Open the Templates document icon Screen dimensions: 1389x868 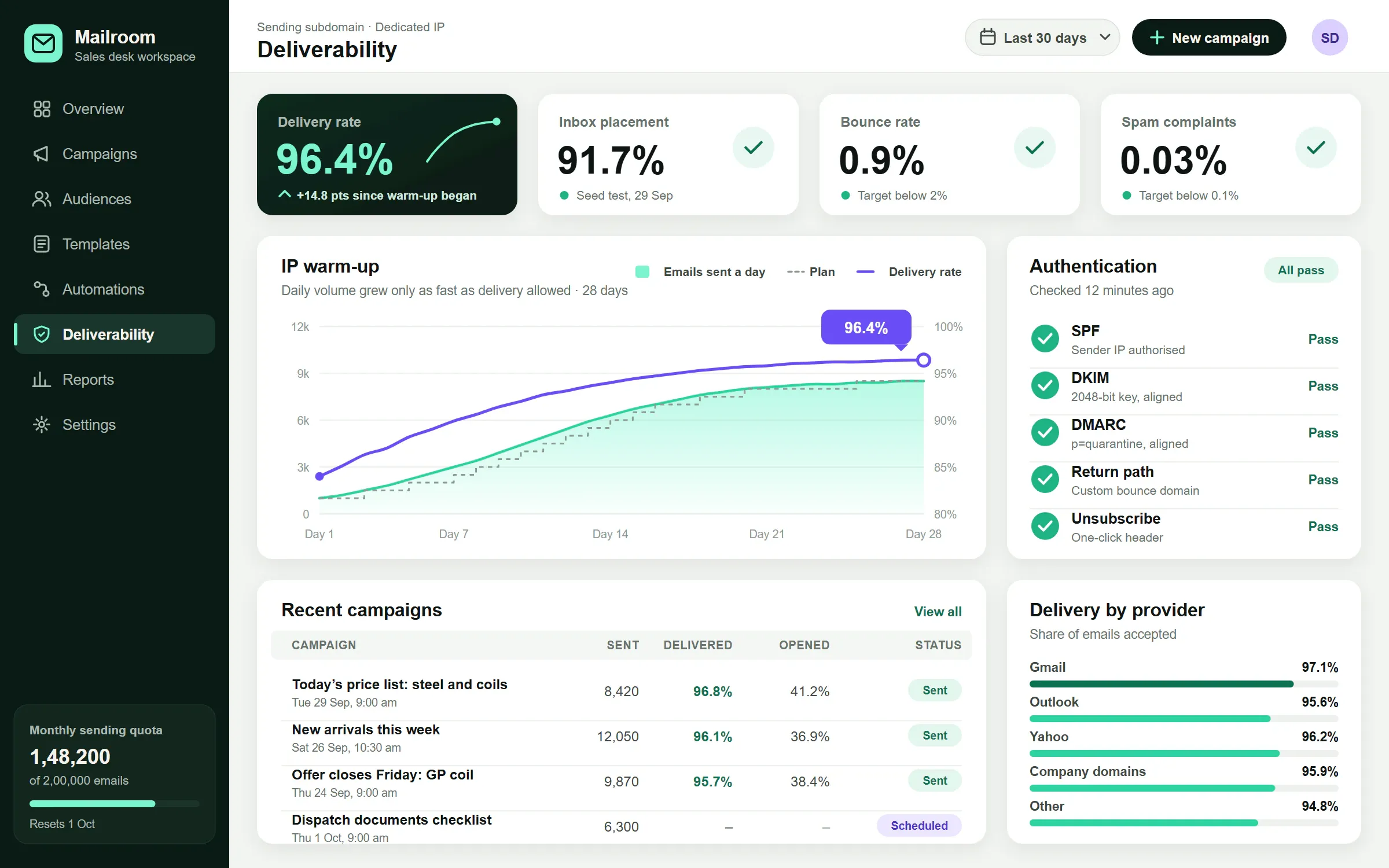click(42, 244)
